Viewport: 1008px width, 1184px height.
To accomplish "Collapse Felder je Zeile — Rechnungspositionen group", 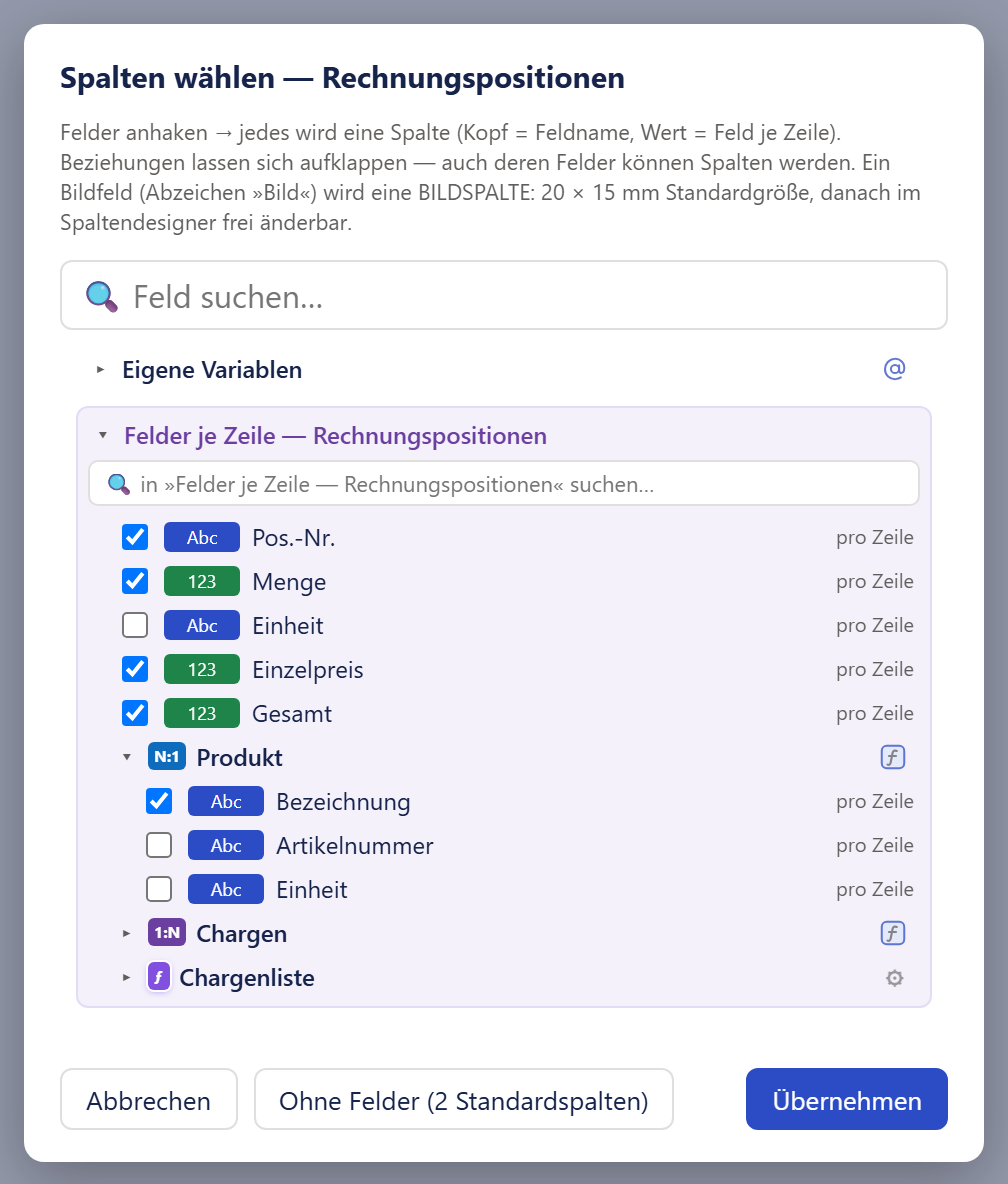I will pyautogui.click(x=103, y=436).
